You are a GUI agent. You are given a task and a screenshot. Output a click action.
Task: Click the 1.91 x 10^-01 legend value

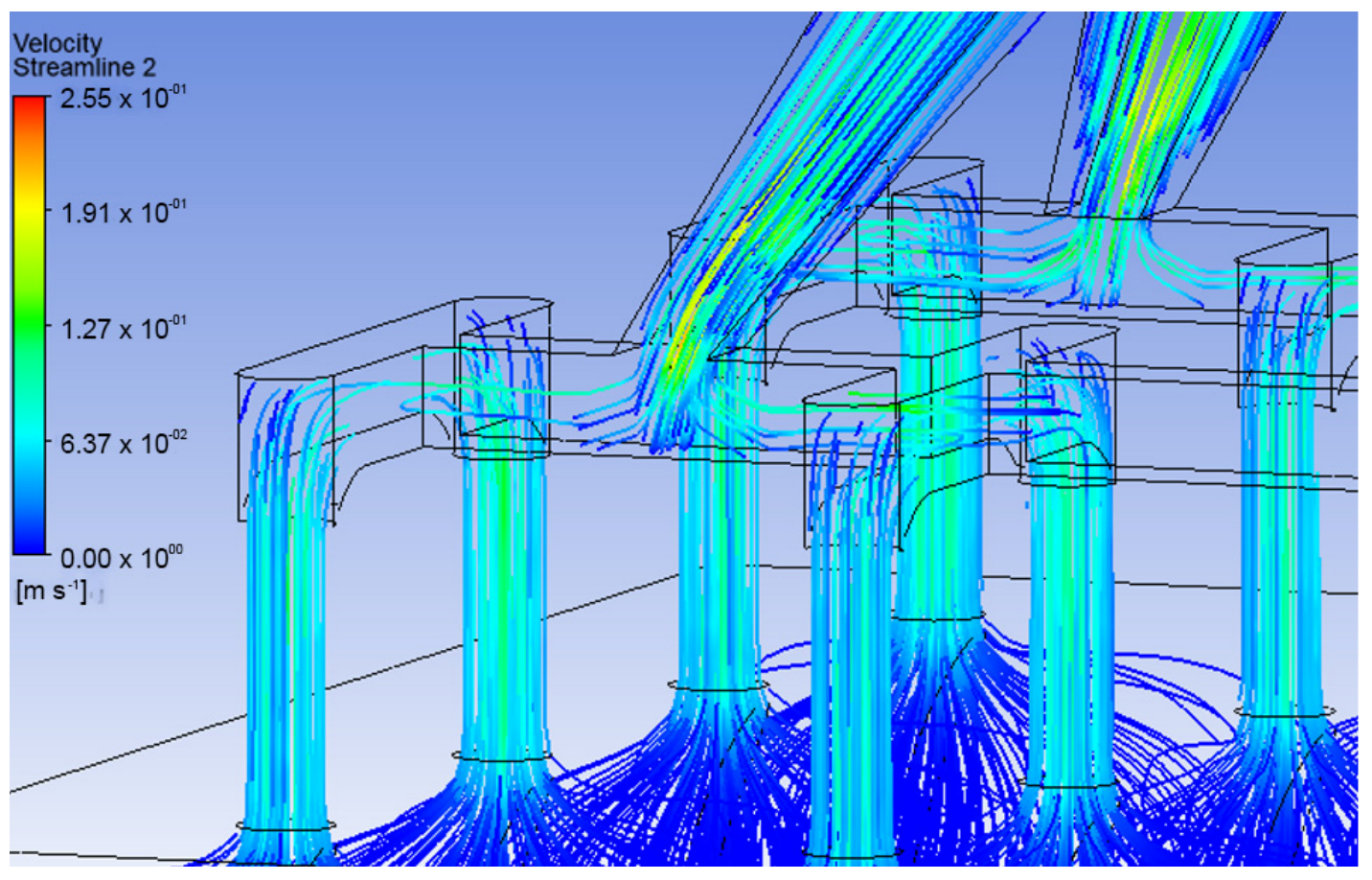pyautogui.click(x=123, y=213)
